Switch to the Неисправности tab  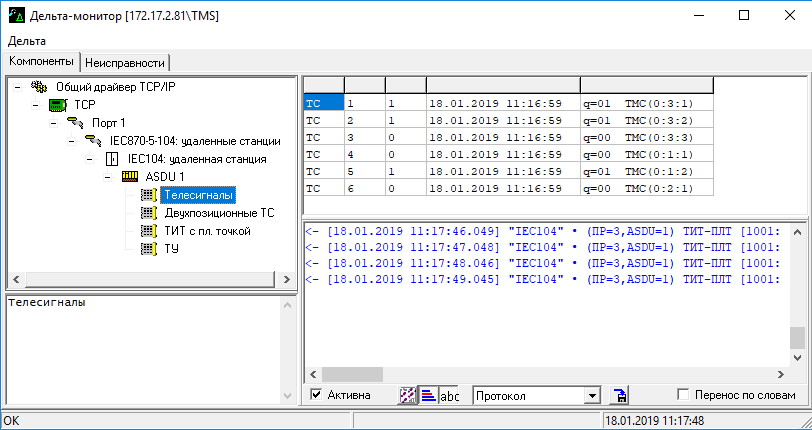pos(124,62)
